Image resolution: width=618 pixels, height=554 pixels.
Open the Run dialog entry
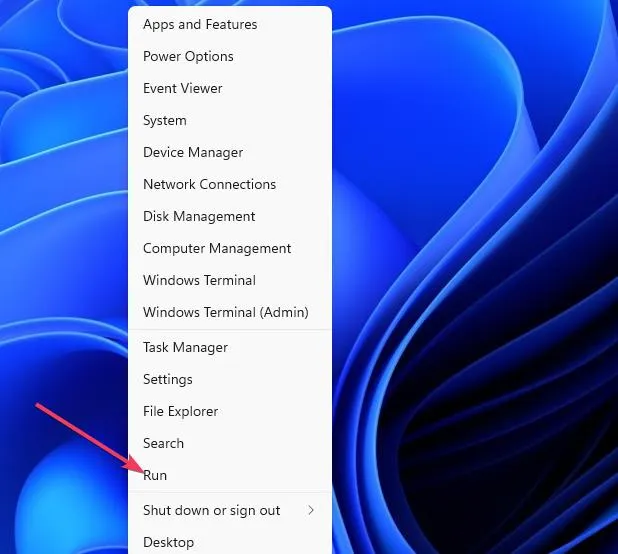[230, 475]
